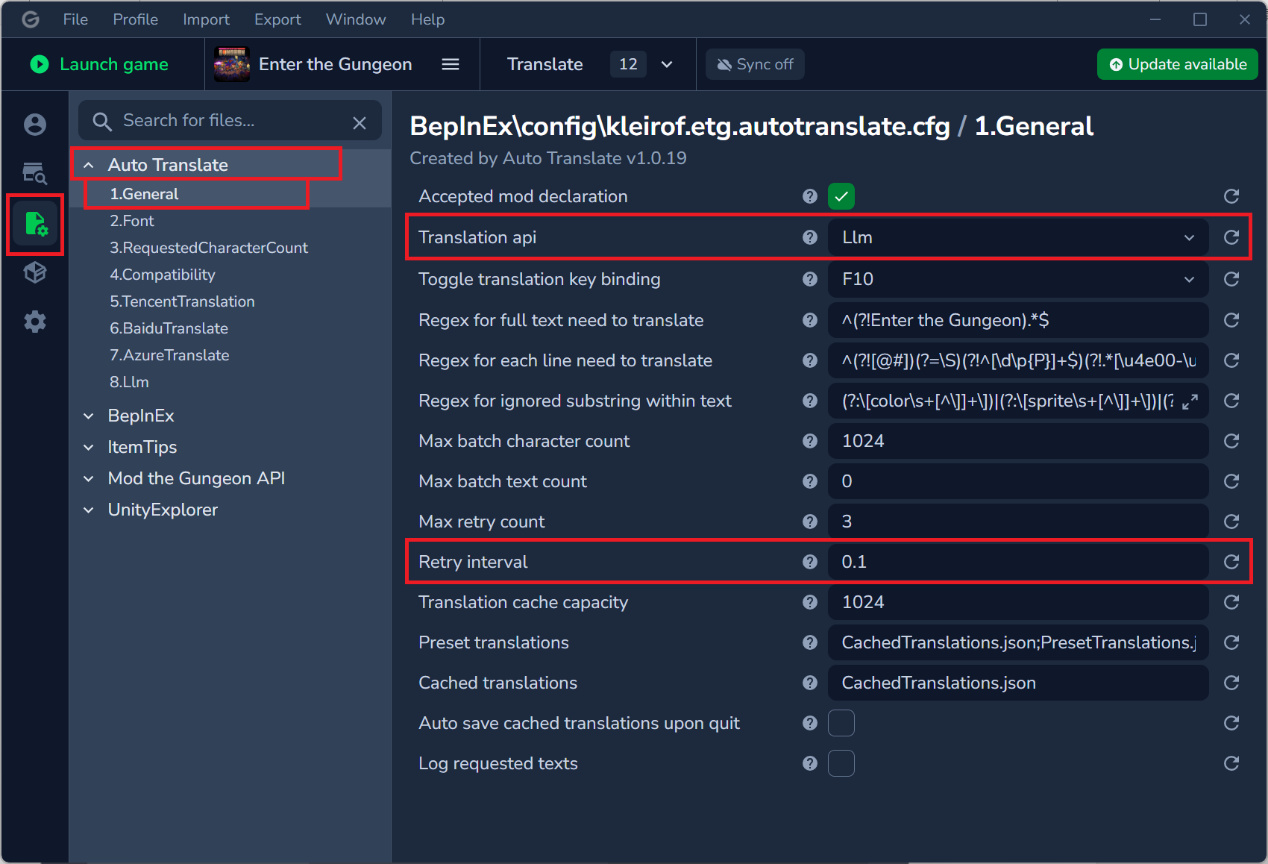Open the mod browser sidebar icon
The width and height of the screenshot is (1268, 864).
35,174
